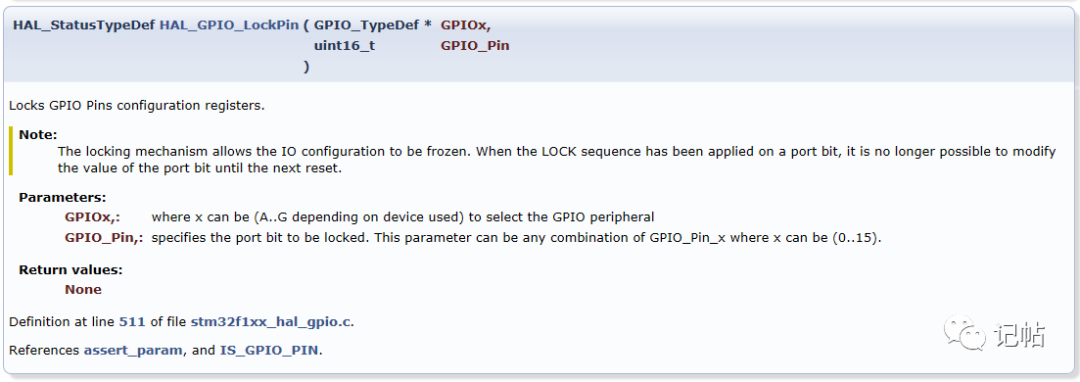Click the GPIO_Pin parameter name in signature
The height and width of the screenshot is (382, 1080).
[475, 46]
